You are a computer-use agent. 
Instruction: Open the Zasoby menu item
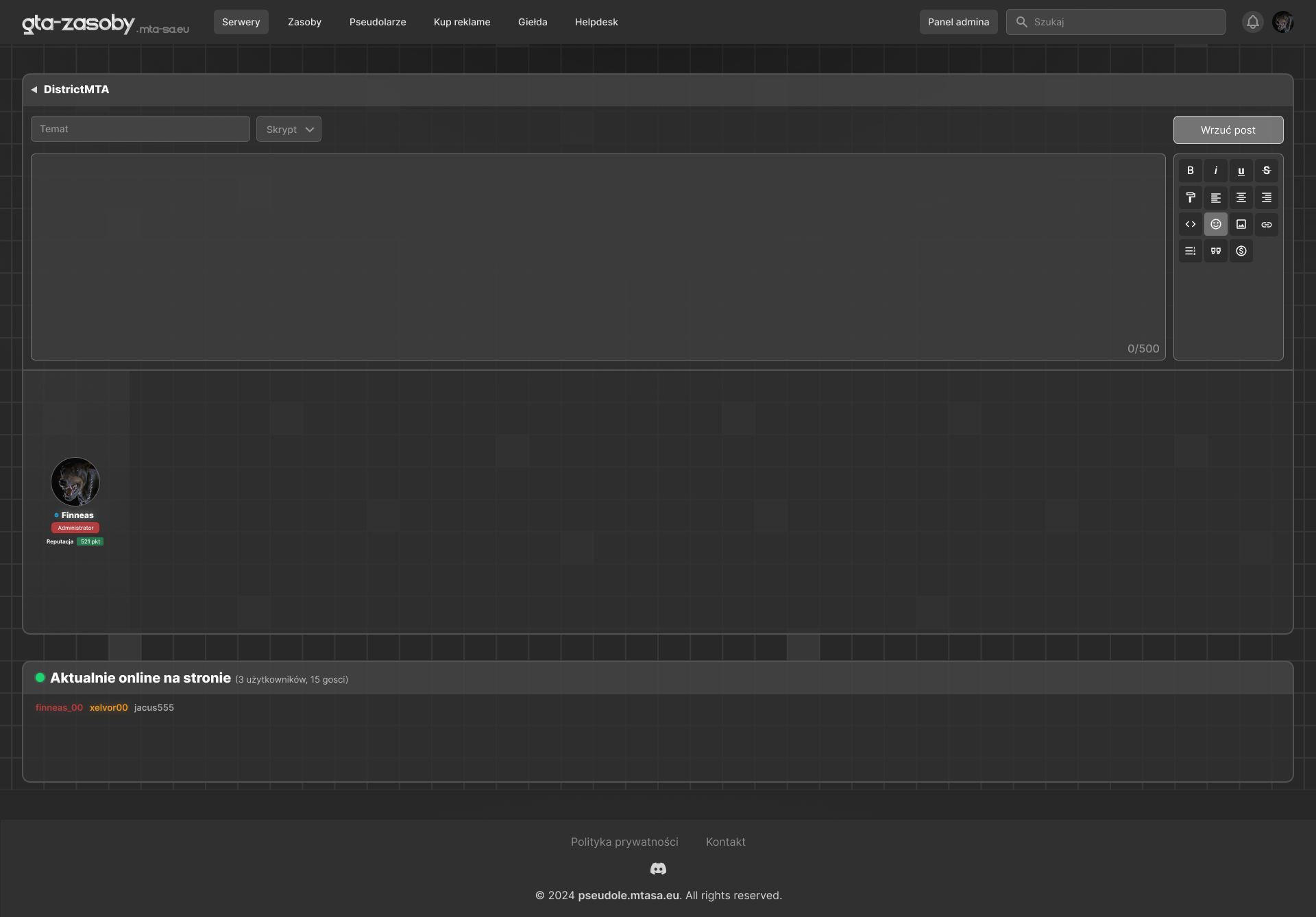point(304,22)
